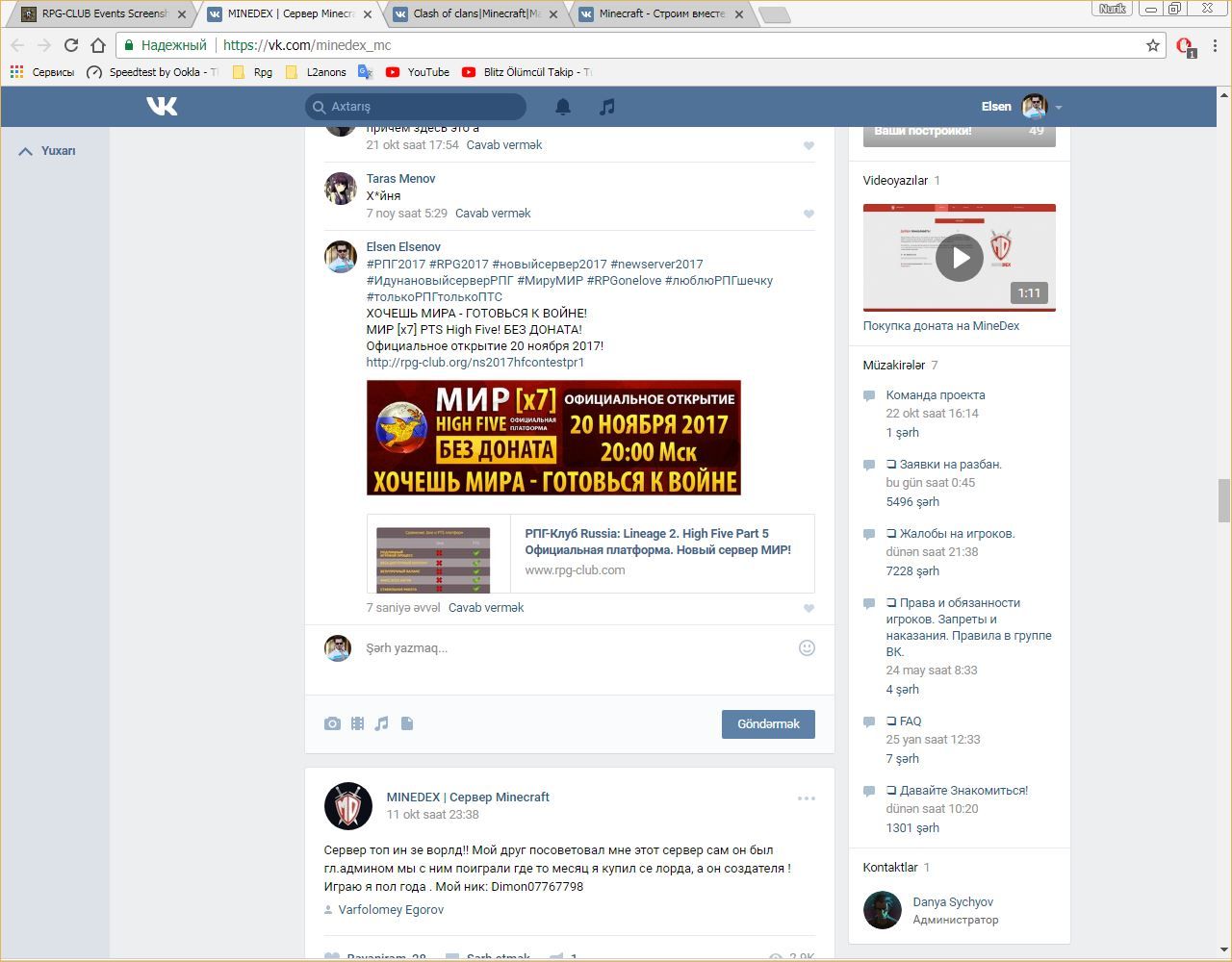Open the Rpg bookmarks folder
Image resolution: width=1232 pixels, height=962 pixels.
[253, 72]
